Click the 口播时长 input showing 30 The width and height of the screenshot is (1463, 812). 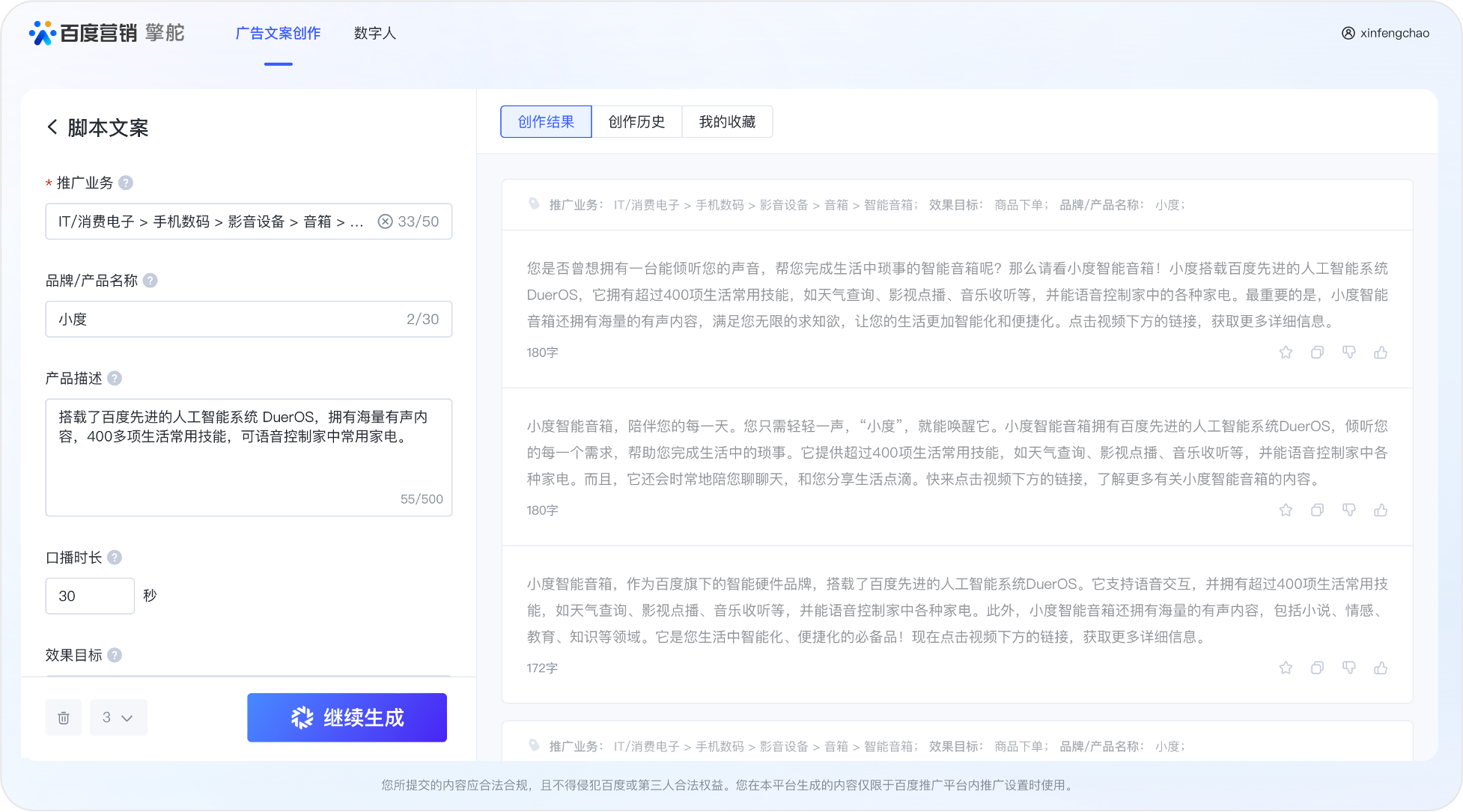90,596
